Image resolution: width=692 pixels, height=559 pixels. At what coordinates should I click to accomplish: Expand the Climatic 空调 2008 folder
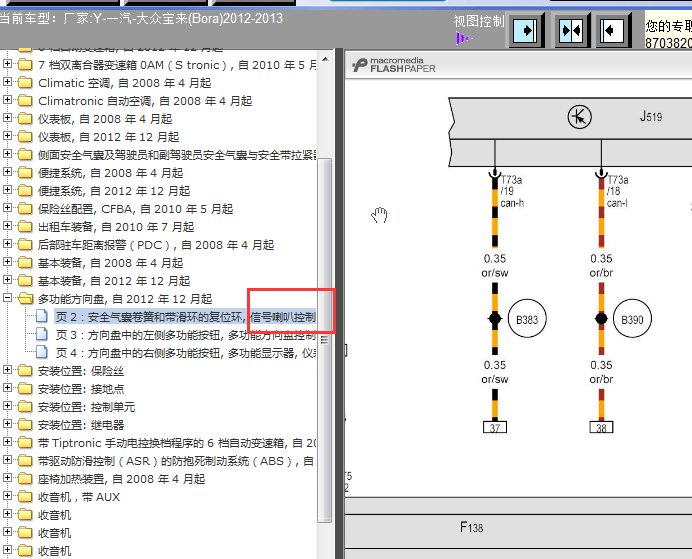coord(7,82)
